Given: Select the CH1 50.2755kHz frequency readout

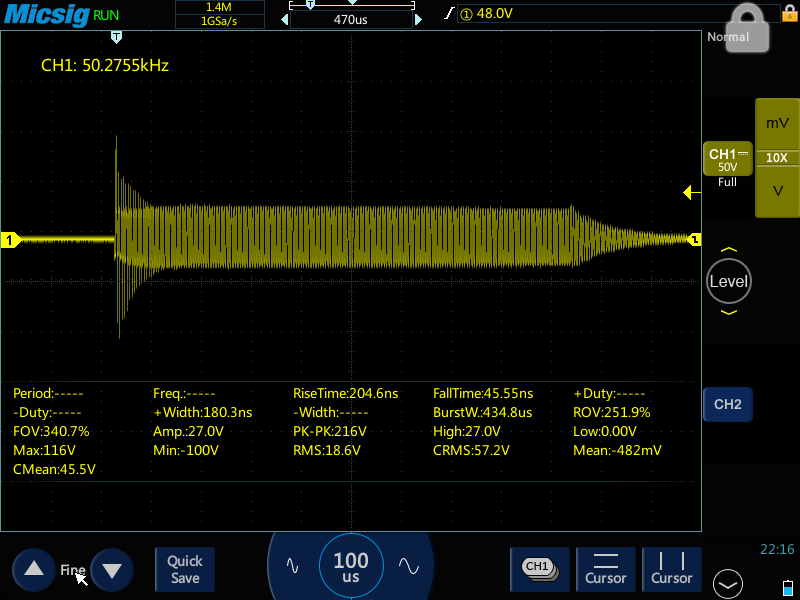Looking at the screenshot, I should click(105, 65).
